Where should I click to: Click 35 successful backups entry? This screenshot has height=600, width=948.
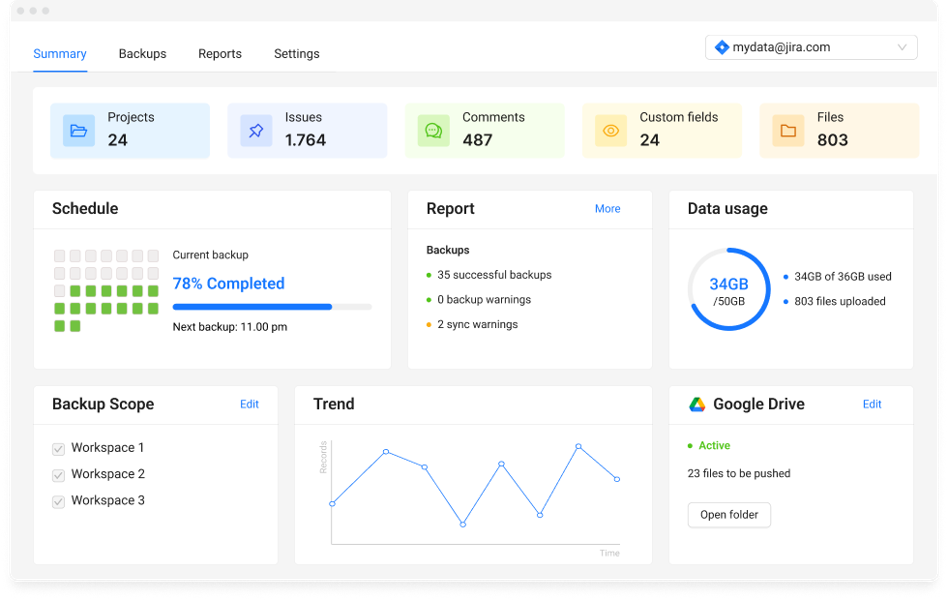495,275
